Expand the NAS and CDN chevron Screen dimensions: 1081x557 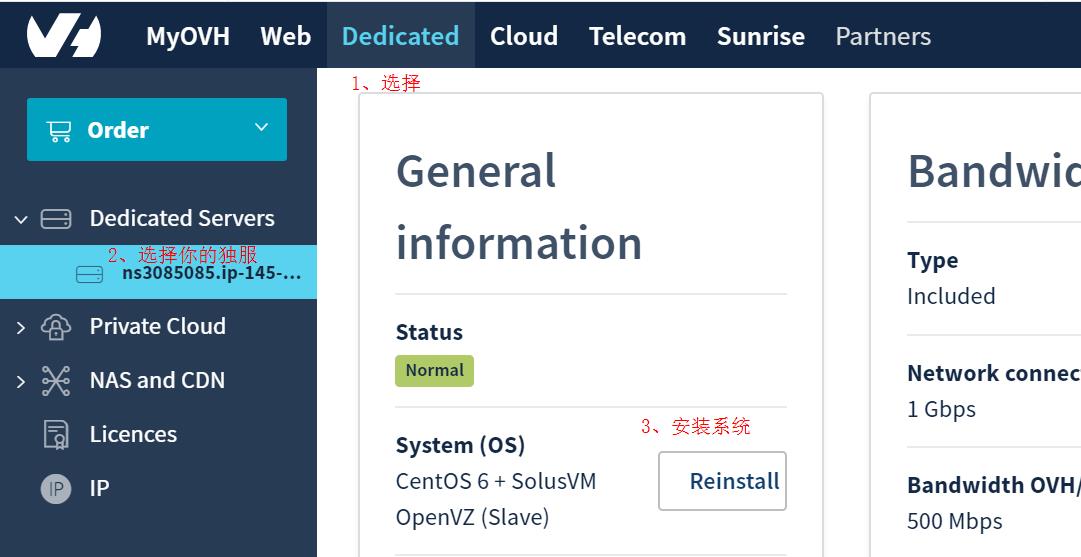pyautogui.click(x=21, y=381)
